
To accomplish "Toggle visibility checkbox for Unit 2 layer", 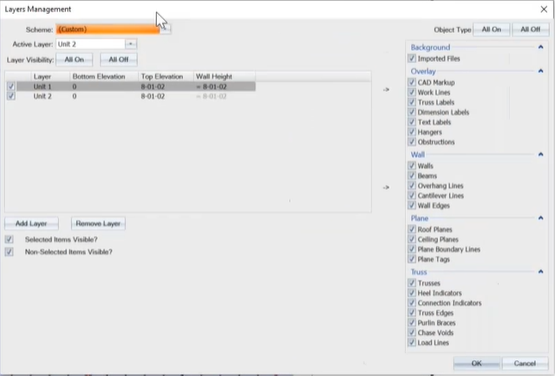I will click(11, 96).
